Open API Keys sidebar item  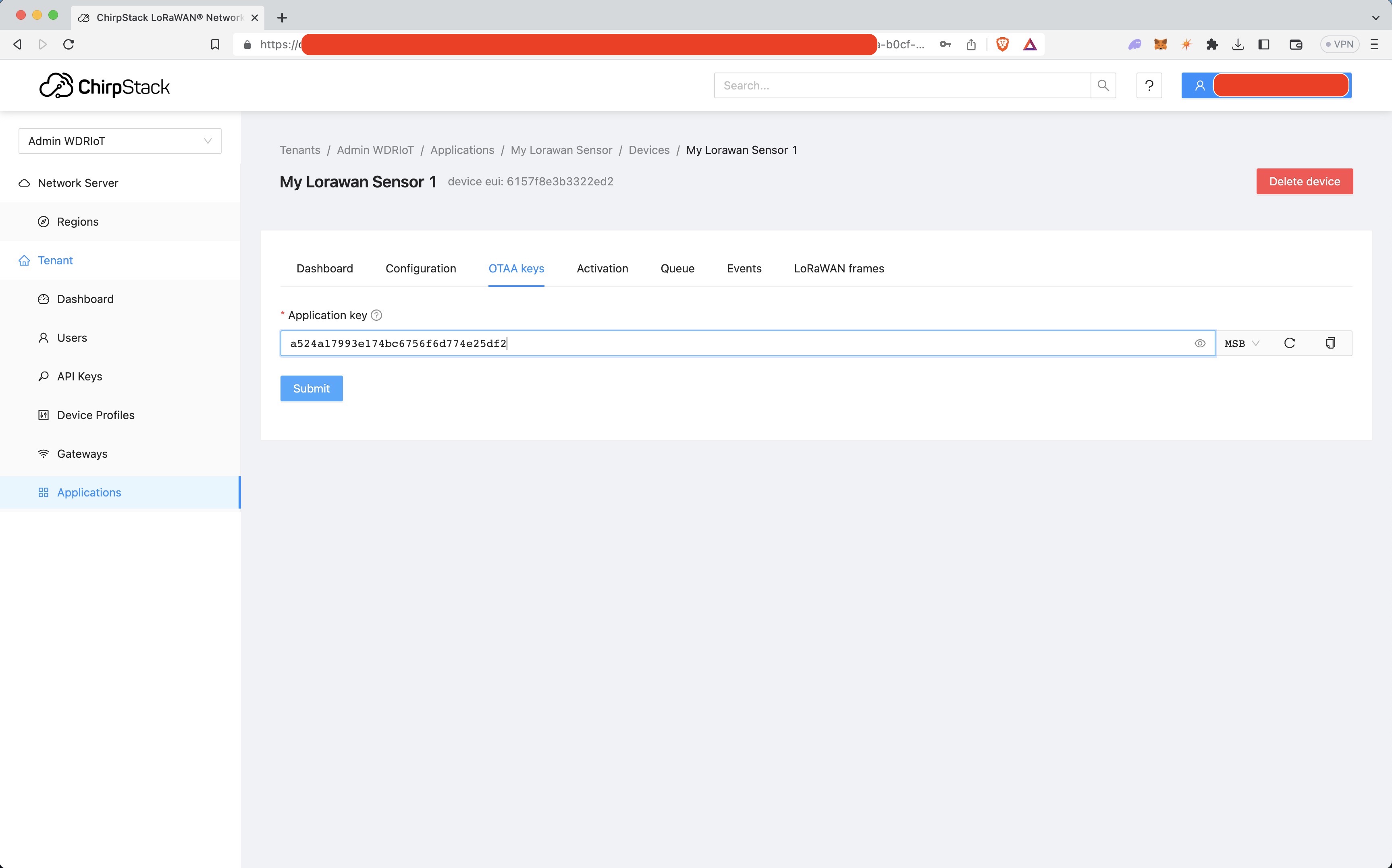(79, 377)
